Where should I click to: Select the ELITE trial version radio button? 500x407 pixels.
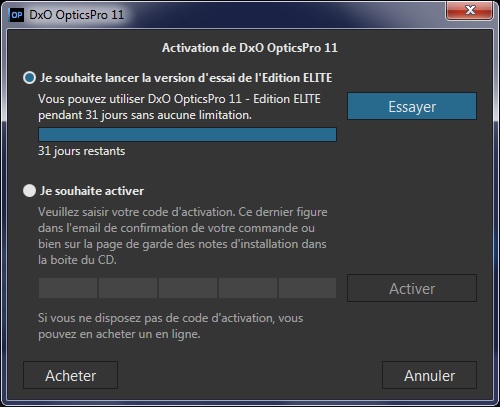click(x=29, y=78)
